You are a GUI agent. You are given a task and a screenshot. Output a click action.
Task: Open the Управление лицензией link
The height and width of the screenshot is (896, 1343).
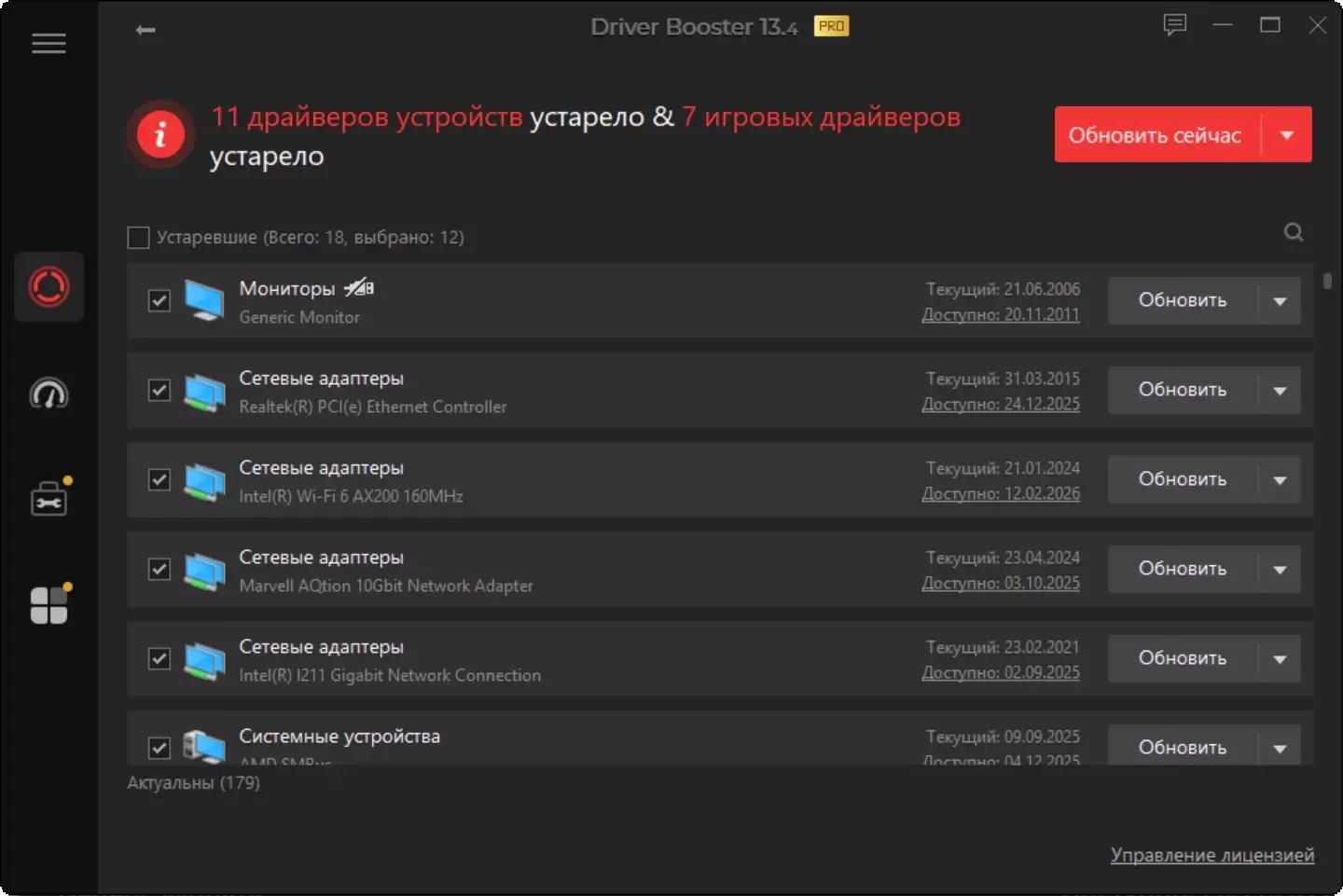1212,855
